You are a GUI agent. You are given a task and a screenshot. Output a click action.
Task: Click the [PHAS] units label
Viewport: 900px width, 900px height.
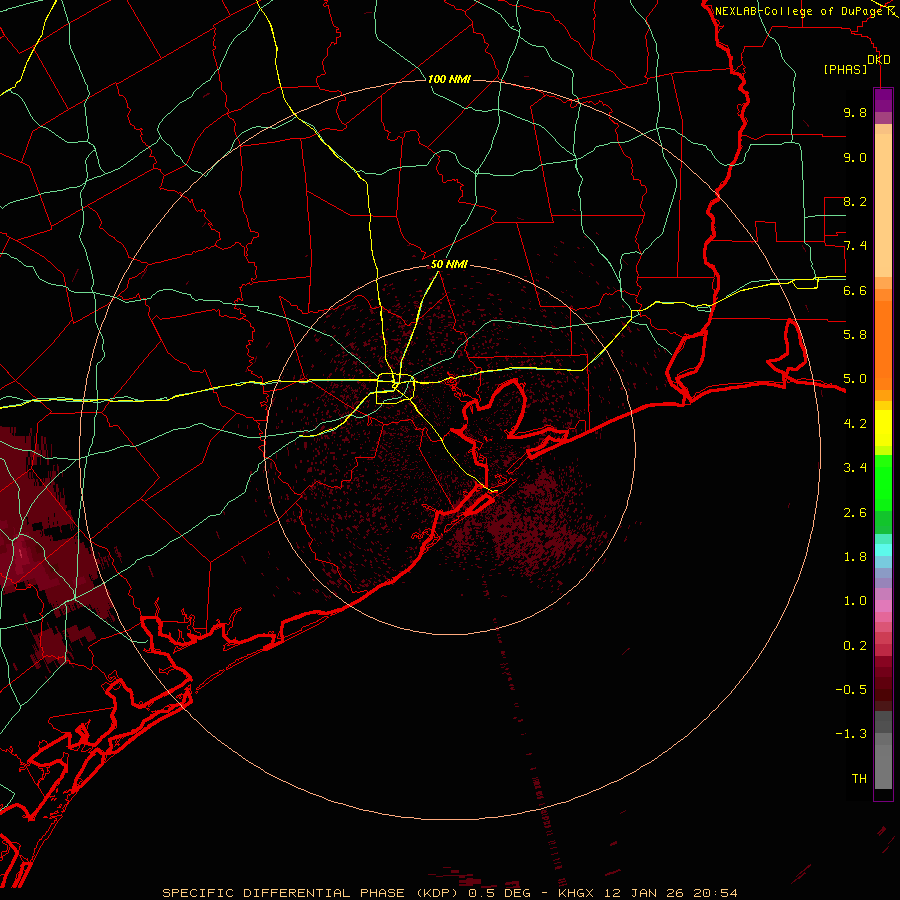point(845,70)
